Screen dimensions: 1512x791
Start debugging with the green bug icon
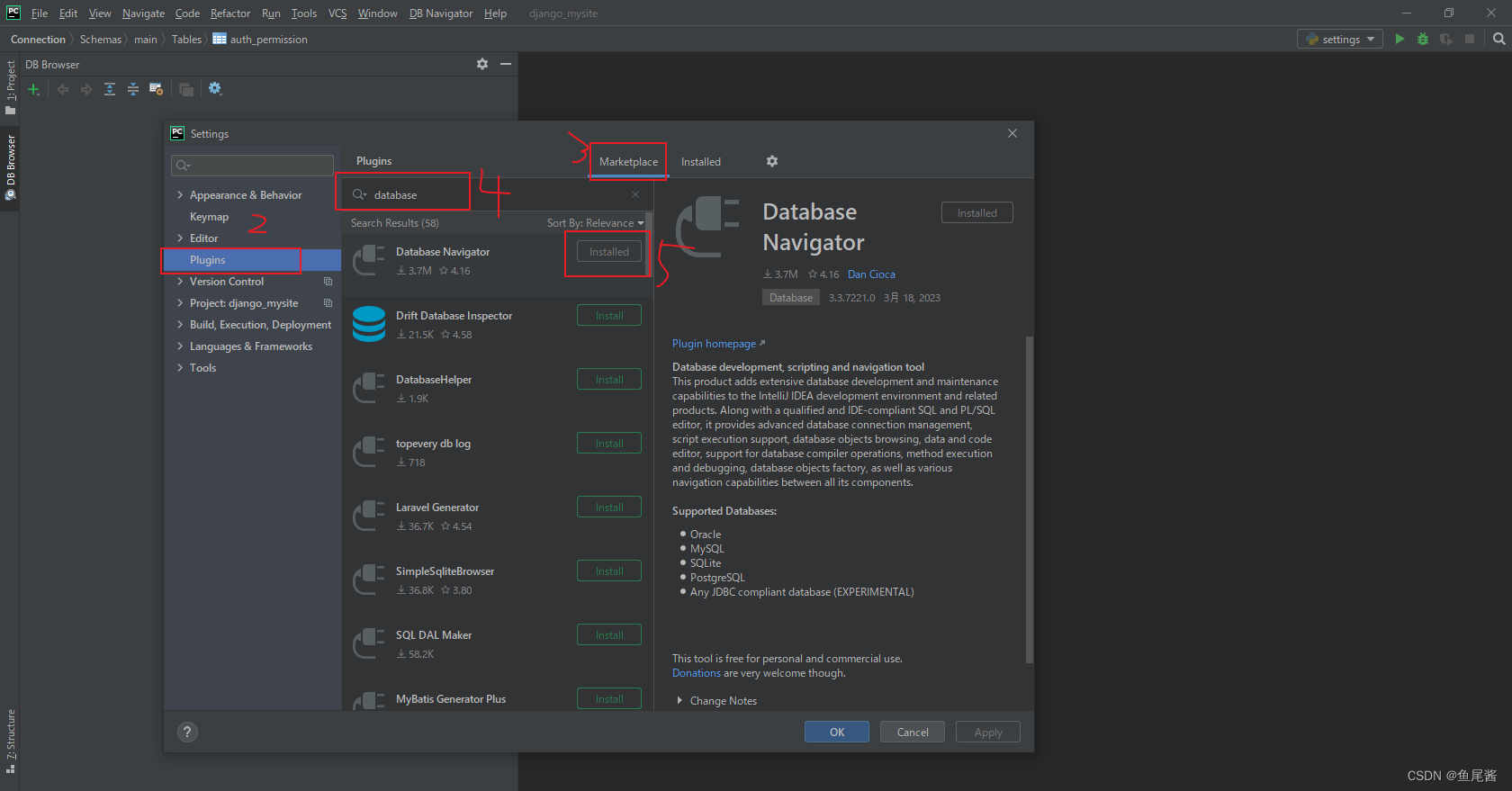pos(1423,39)
